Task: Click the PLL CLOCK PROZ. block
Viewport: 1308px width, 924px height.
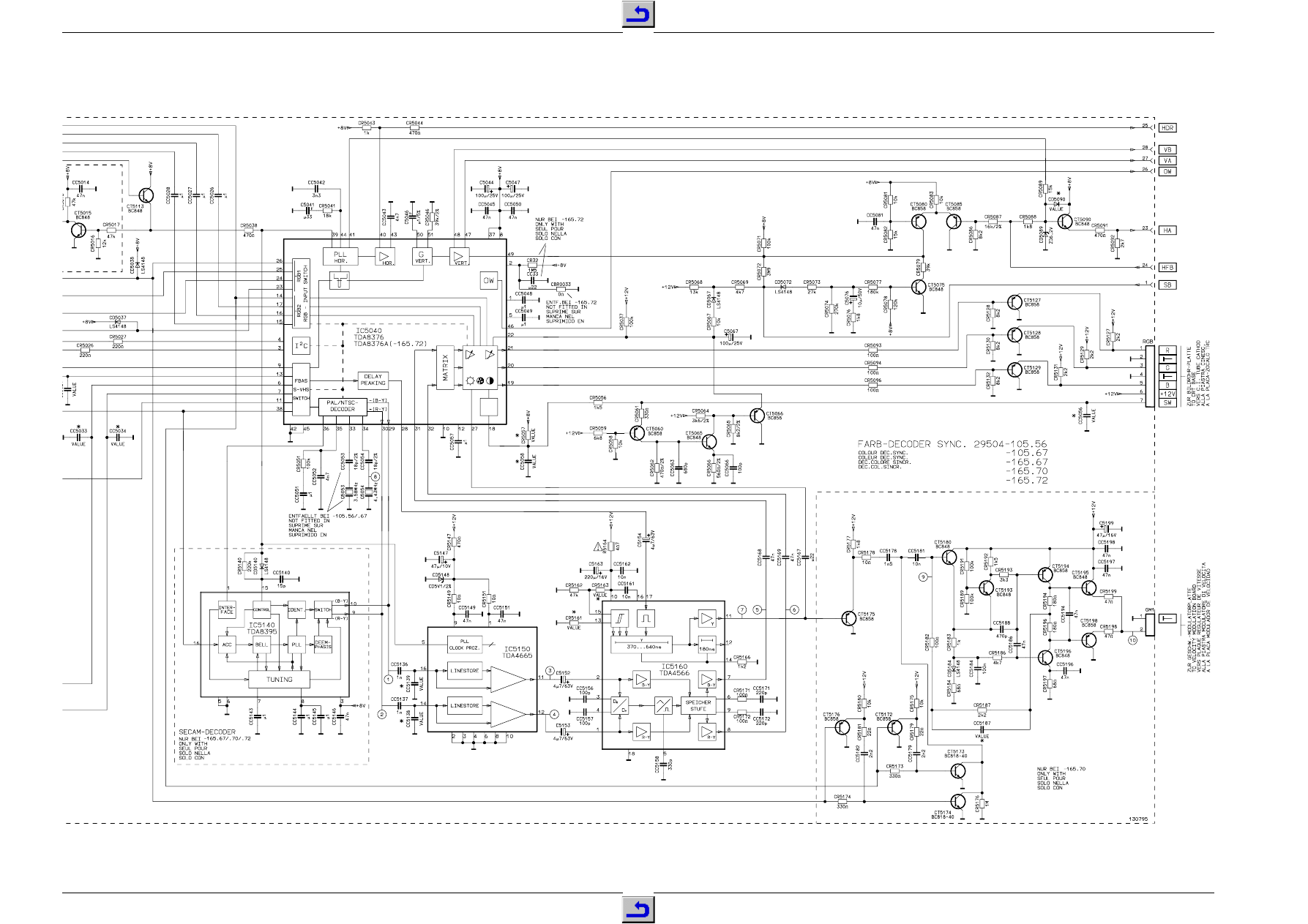Action: click(x=464, y=645)
